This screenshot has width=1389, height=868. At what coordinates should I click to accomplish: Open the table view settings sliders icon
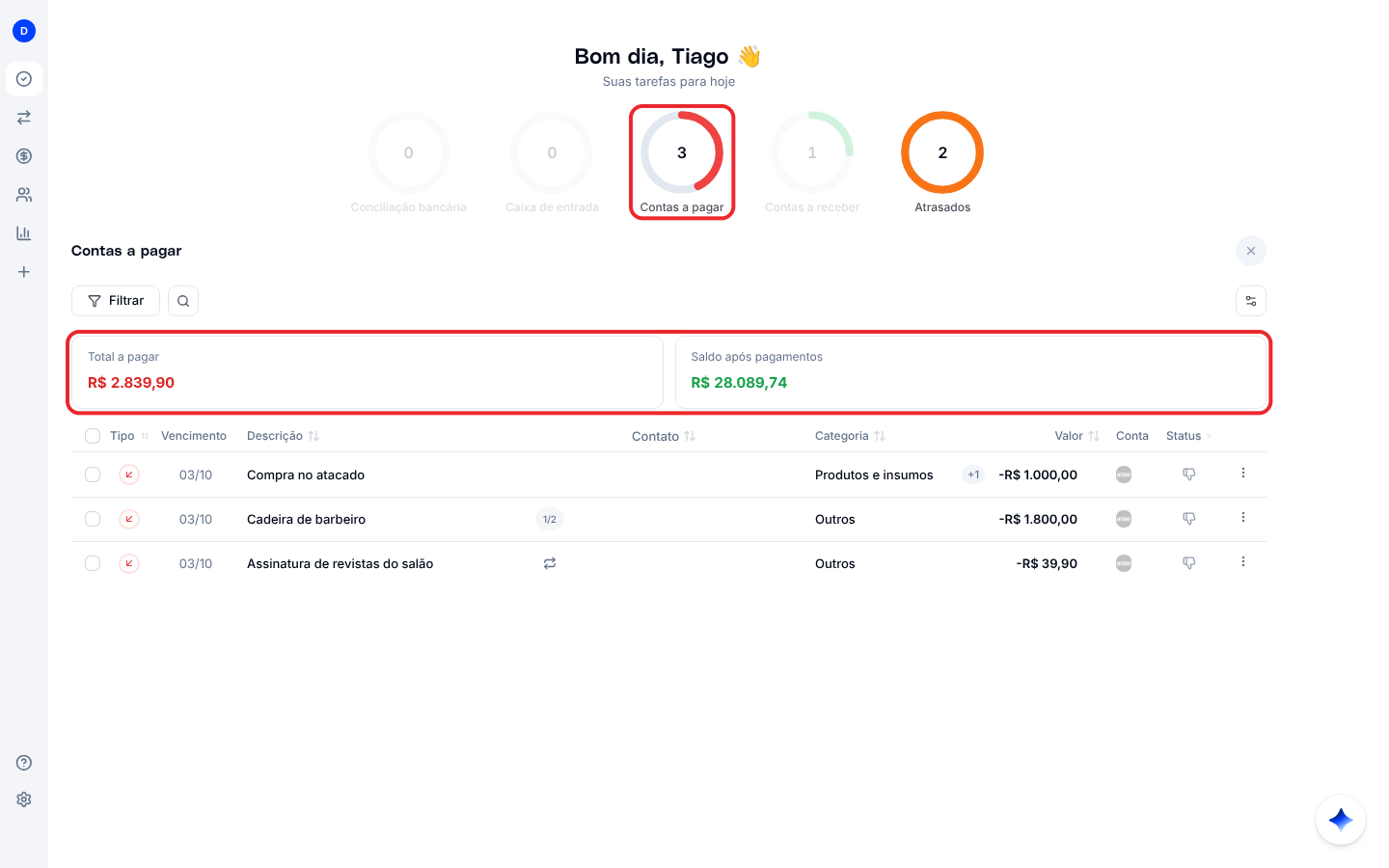tap(1251, 301)
